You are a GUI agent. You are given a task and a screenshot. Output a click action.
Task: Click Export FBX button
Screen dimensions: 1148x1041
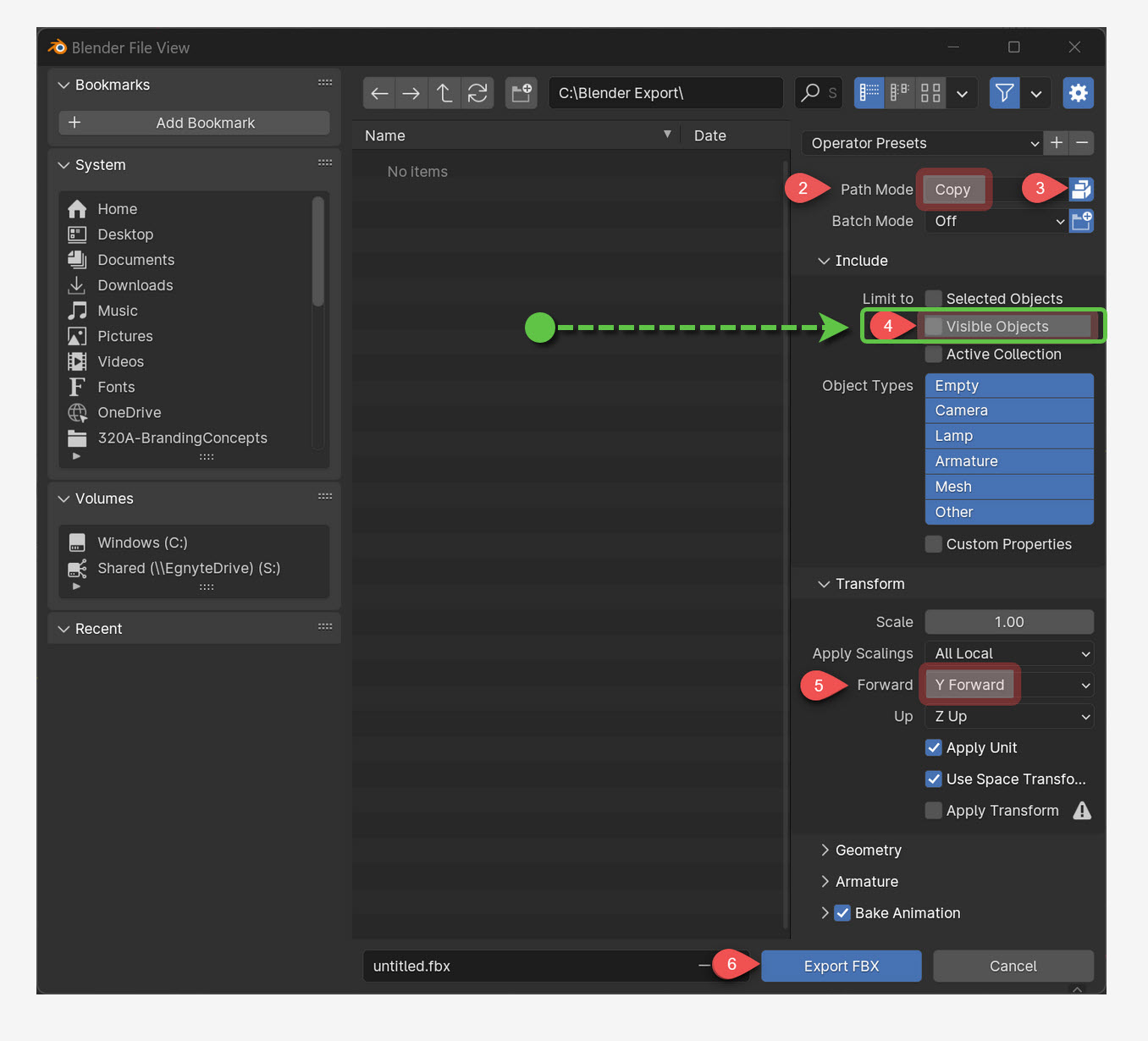[842, 967]
